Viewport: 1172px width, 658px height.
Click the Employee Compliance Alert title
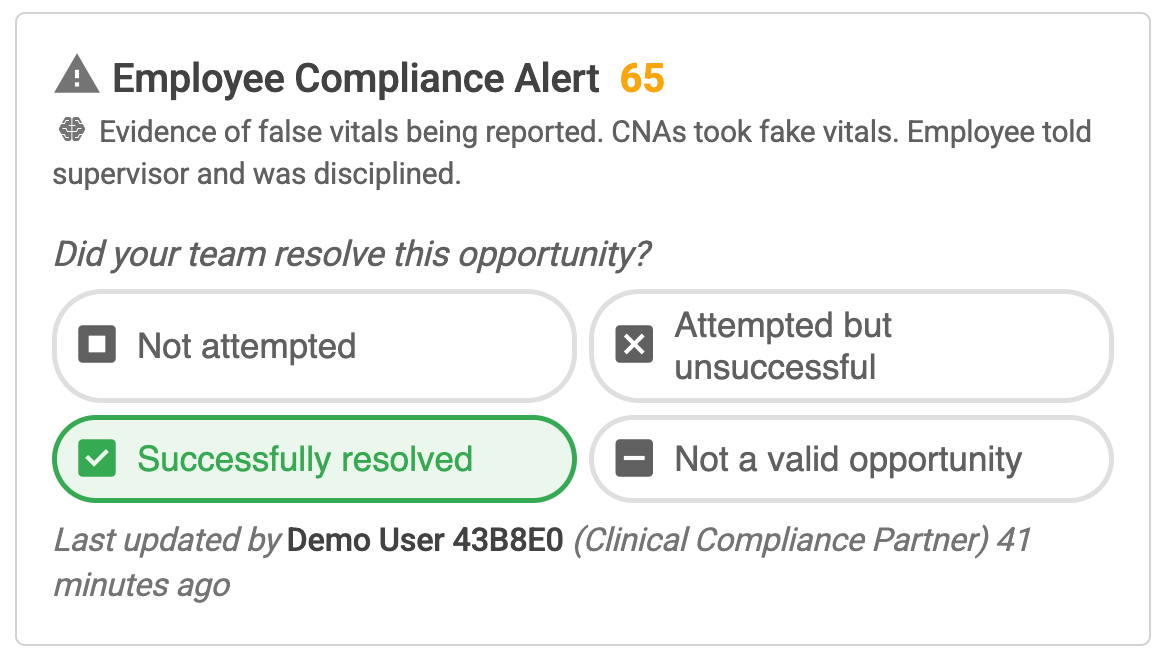pos(356,77)
